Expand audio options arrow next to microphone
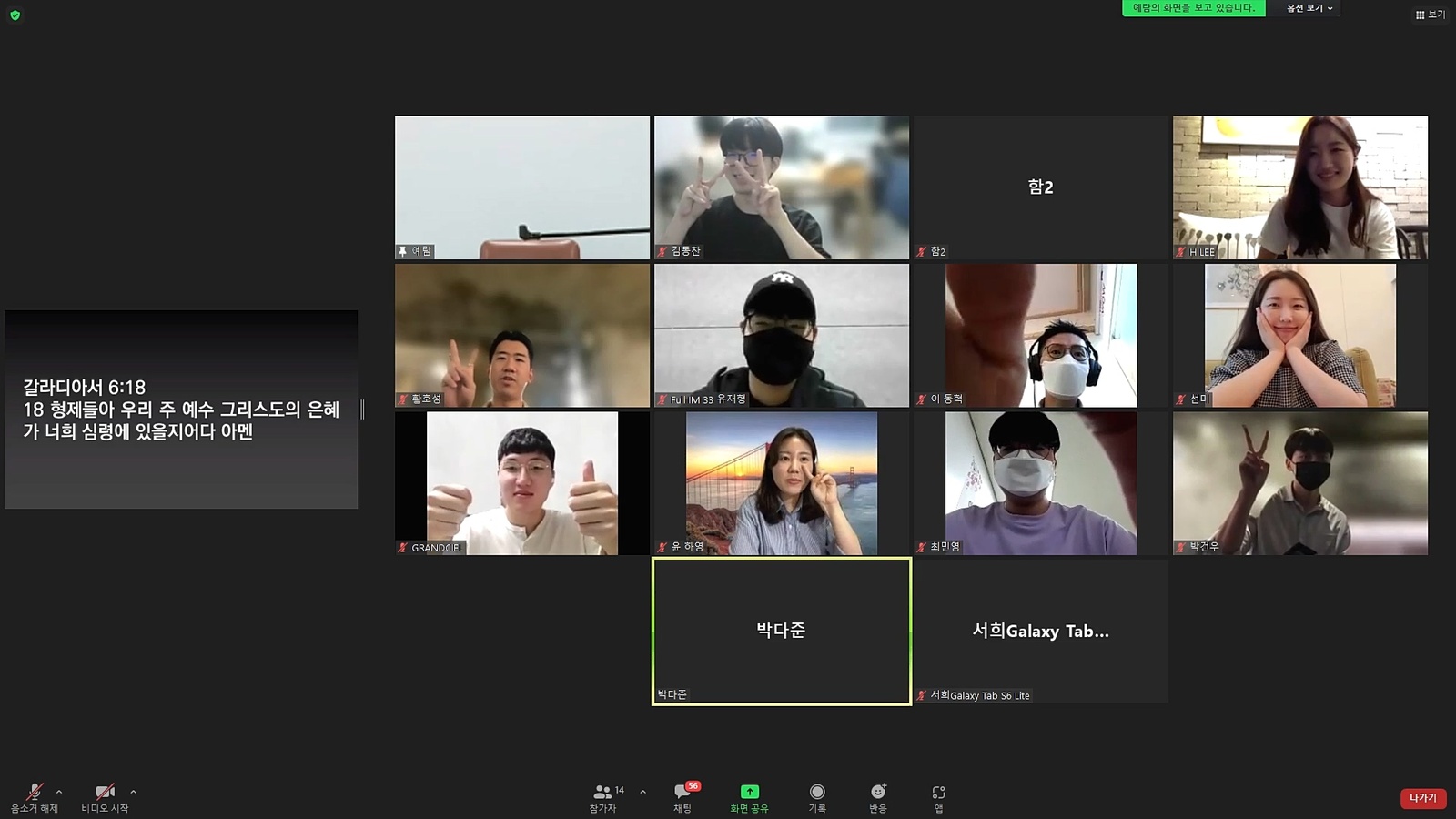Viewport: 1456px width, 819px height. (59, 792)
